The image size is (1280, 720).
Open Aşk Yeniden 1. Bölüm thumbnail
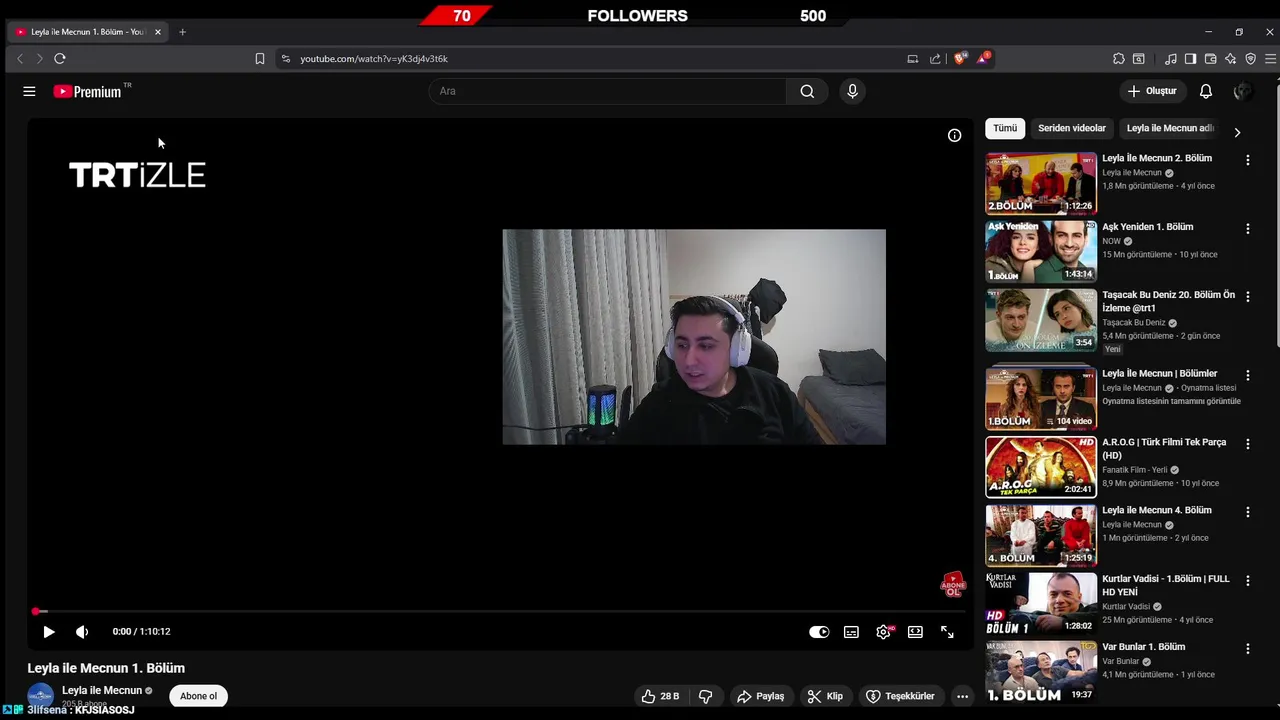pyautogui.click(x=1041, y=251)
